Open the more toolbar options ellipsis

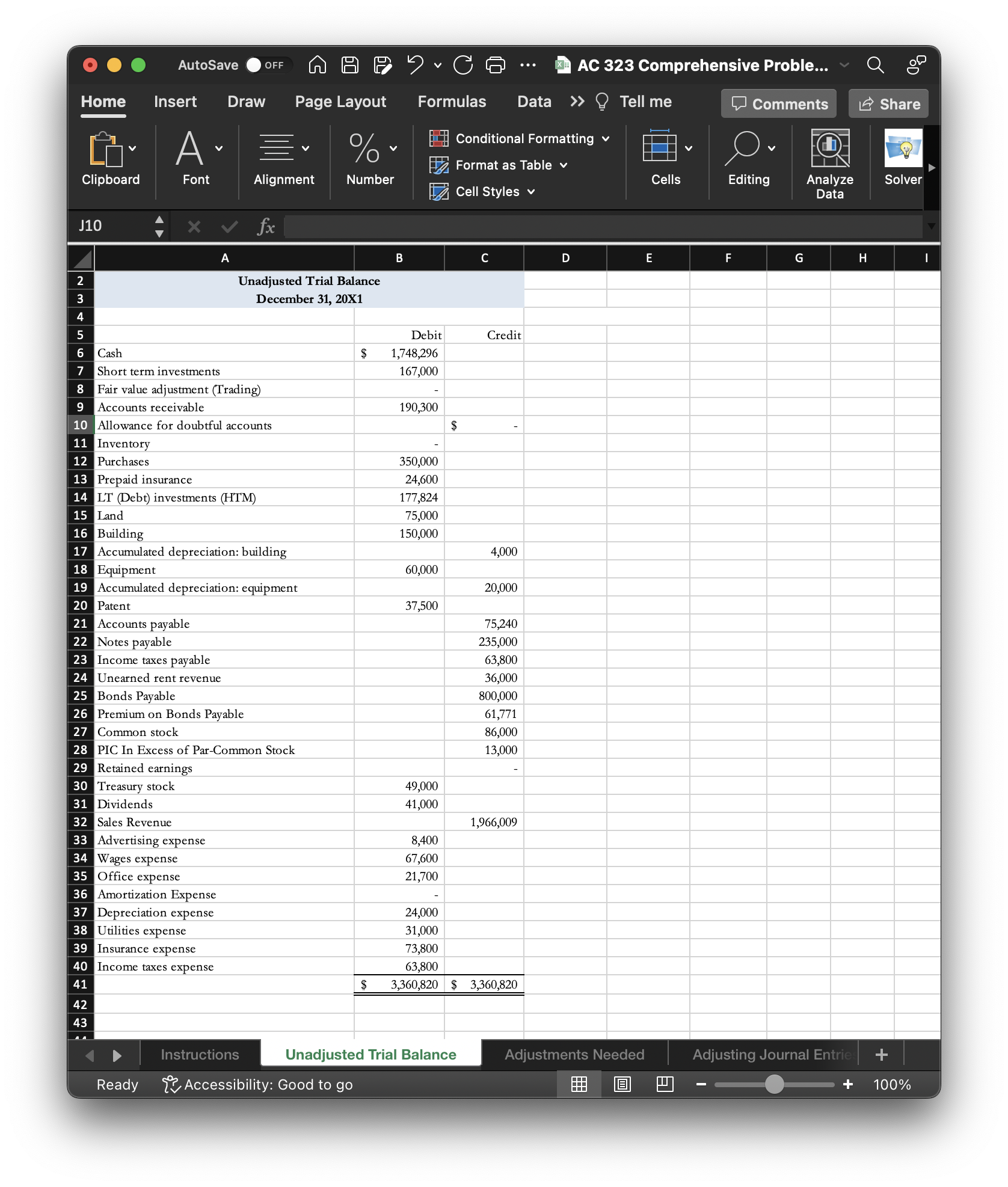click(x=528, y=65)
